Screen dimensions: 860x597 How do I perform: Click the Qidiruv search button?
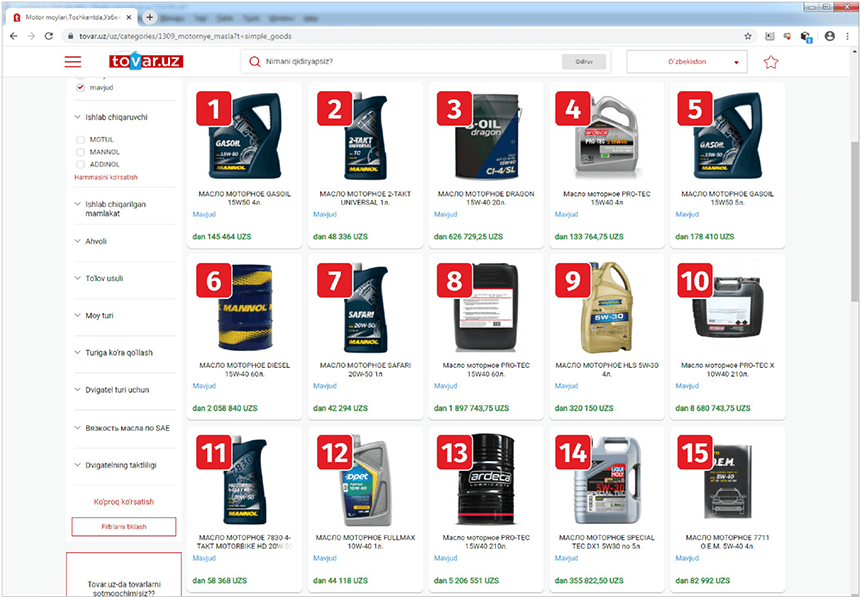coord(584,61)
